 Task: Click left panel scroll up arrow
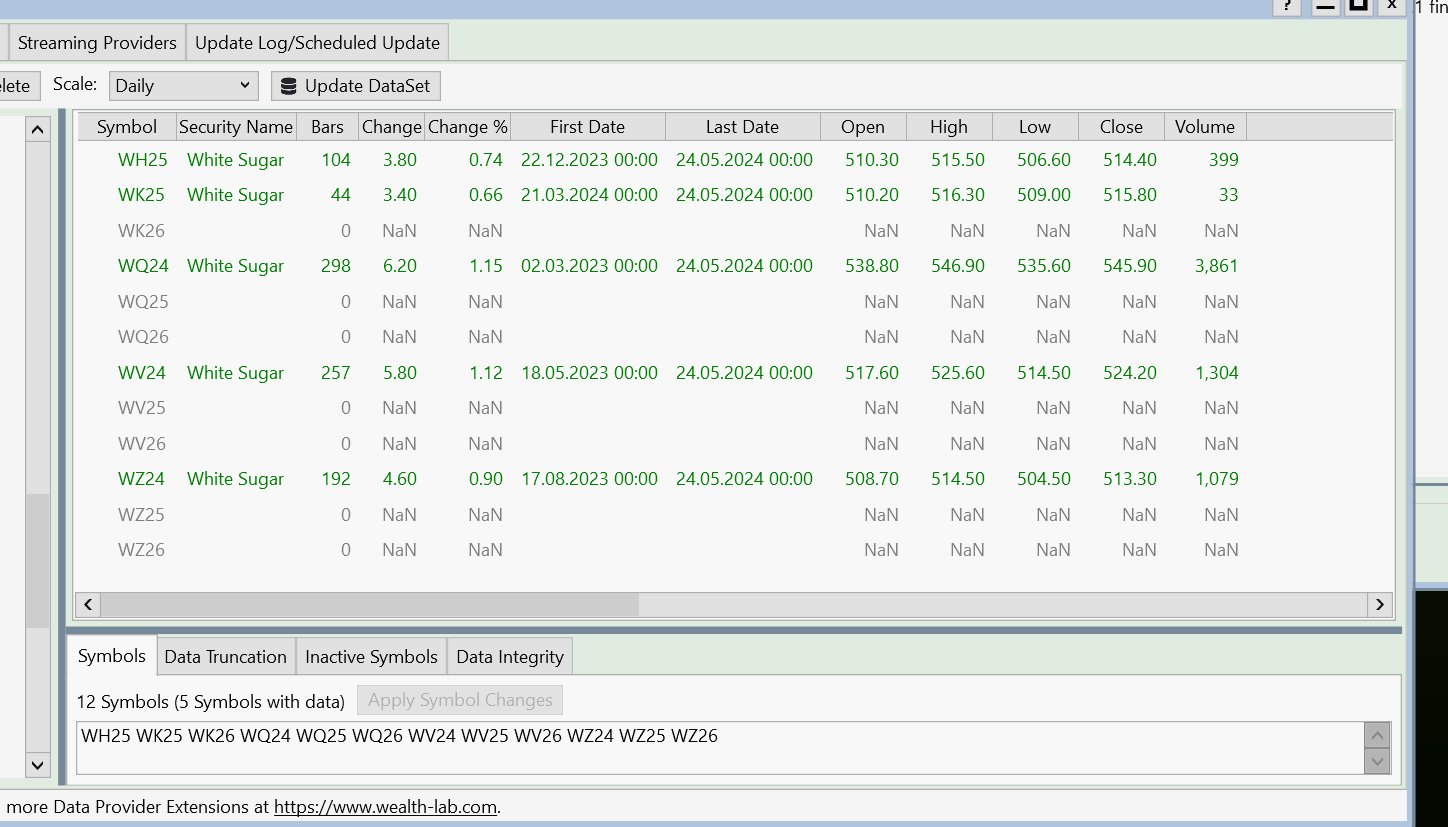coord(37,129)
